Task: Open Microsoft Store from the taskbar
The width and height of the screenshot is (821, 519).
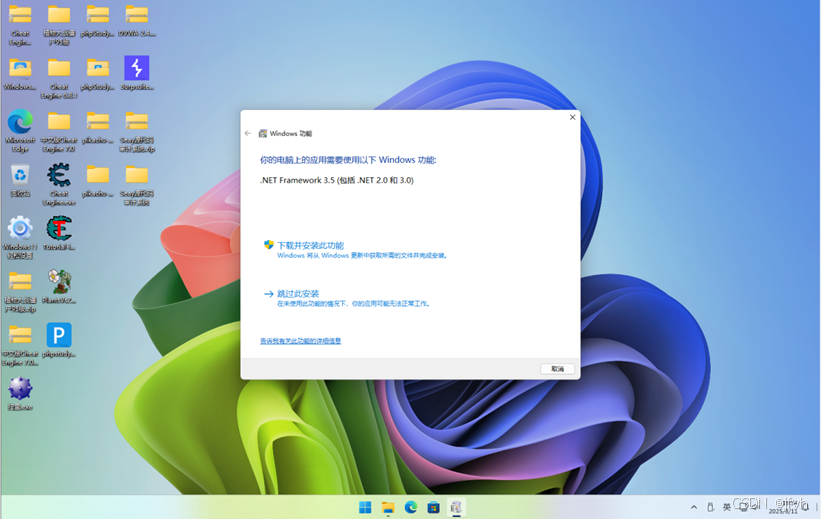Action: click(x=433, y=507)
